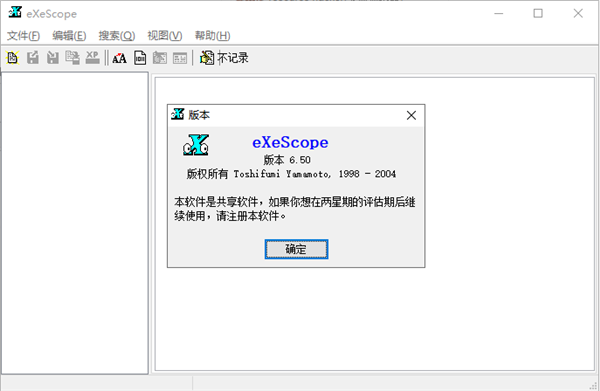Open the 视图(V) menu

click(x=165, y=36)
